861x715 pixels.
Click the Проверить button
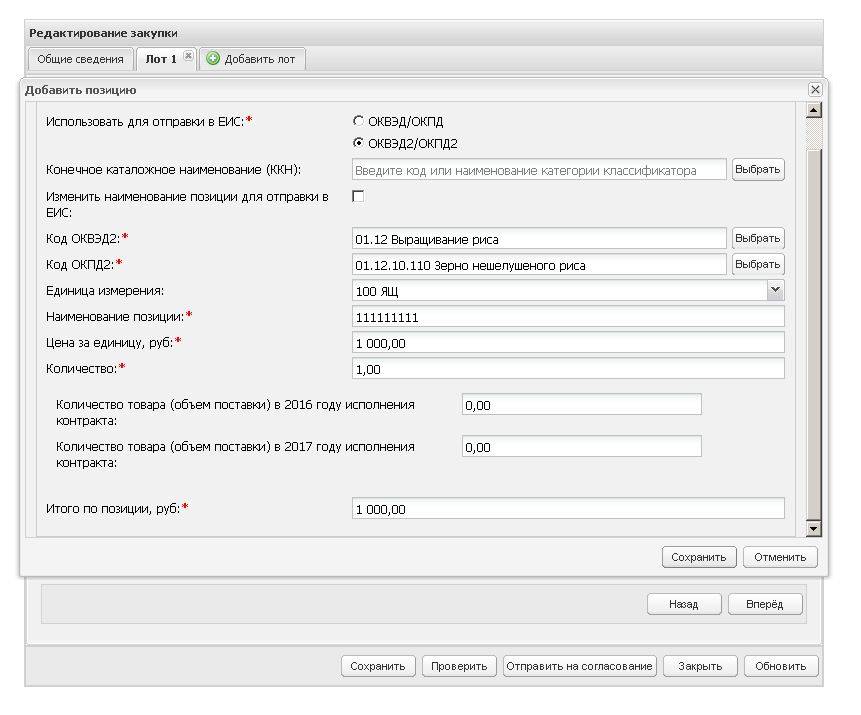pyautogui.click(x=459, y=666)
